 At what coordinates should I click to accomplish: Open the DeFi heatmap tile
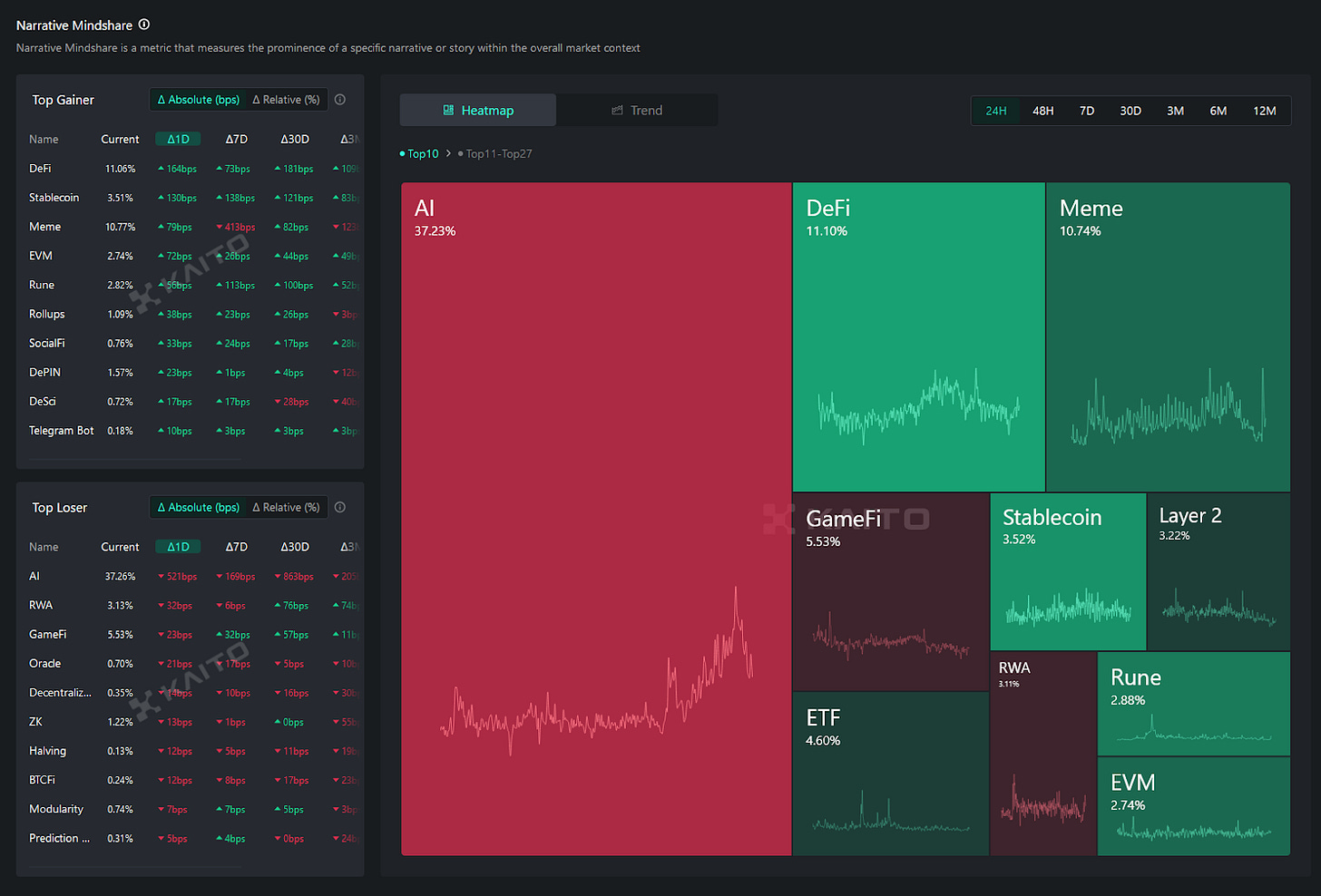[919, 337]
